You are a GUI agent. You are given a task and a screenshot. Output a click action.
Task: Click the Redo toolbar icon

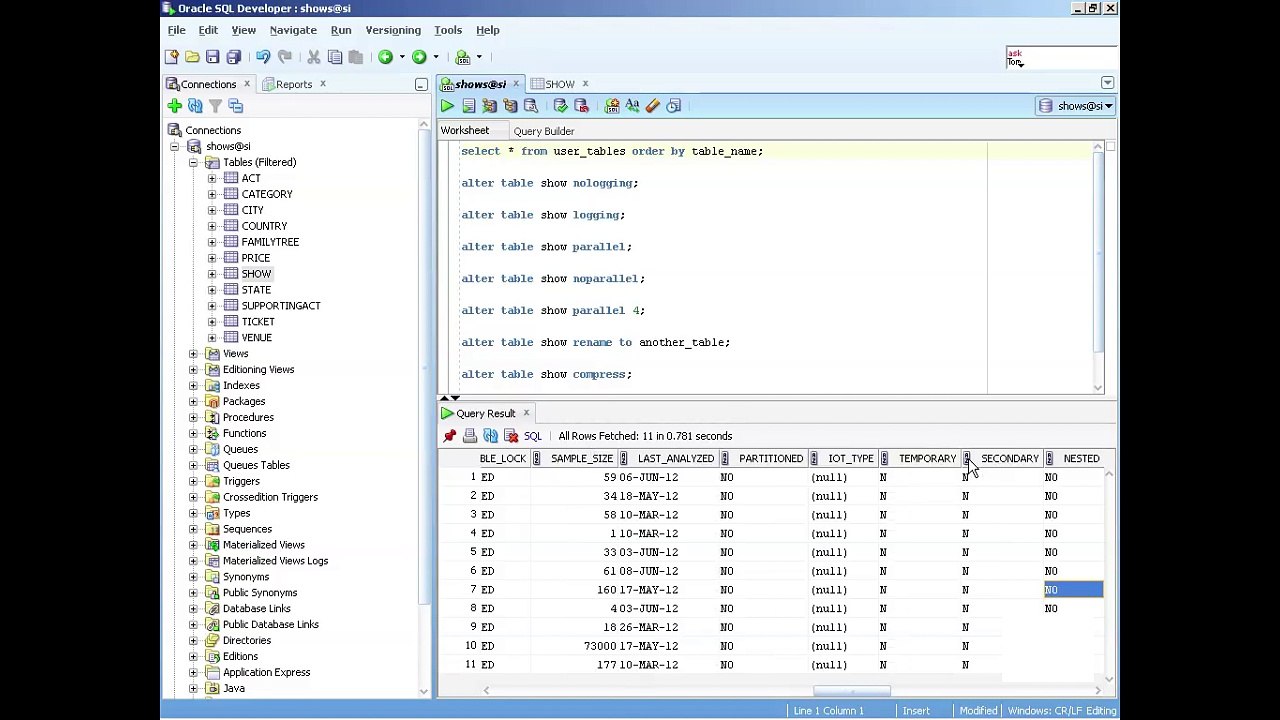coord(285,57)
